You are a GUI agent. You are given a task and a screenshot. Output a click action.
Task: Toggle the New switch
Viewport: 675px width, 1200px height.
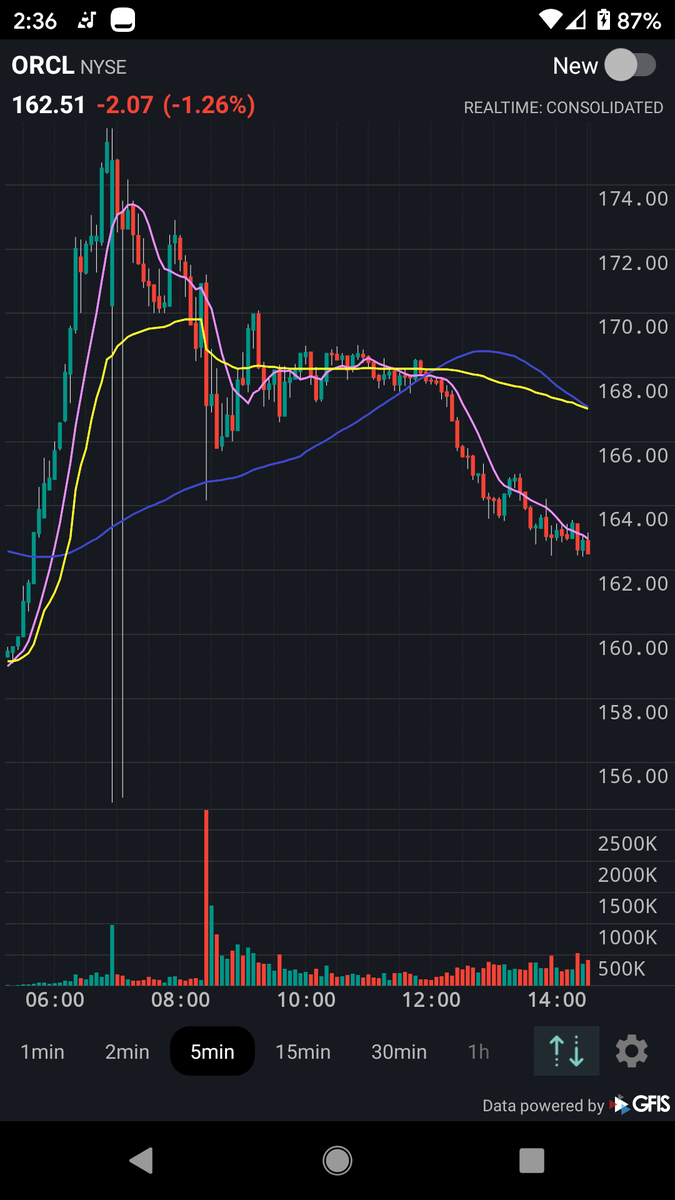631,66
